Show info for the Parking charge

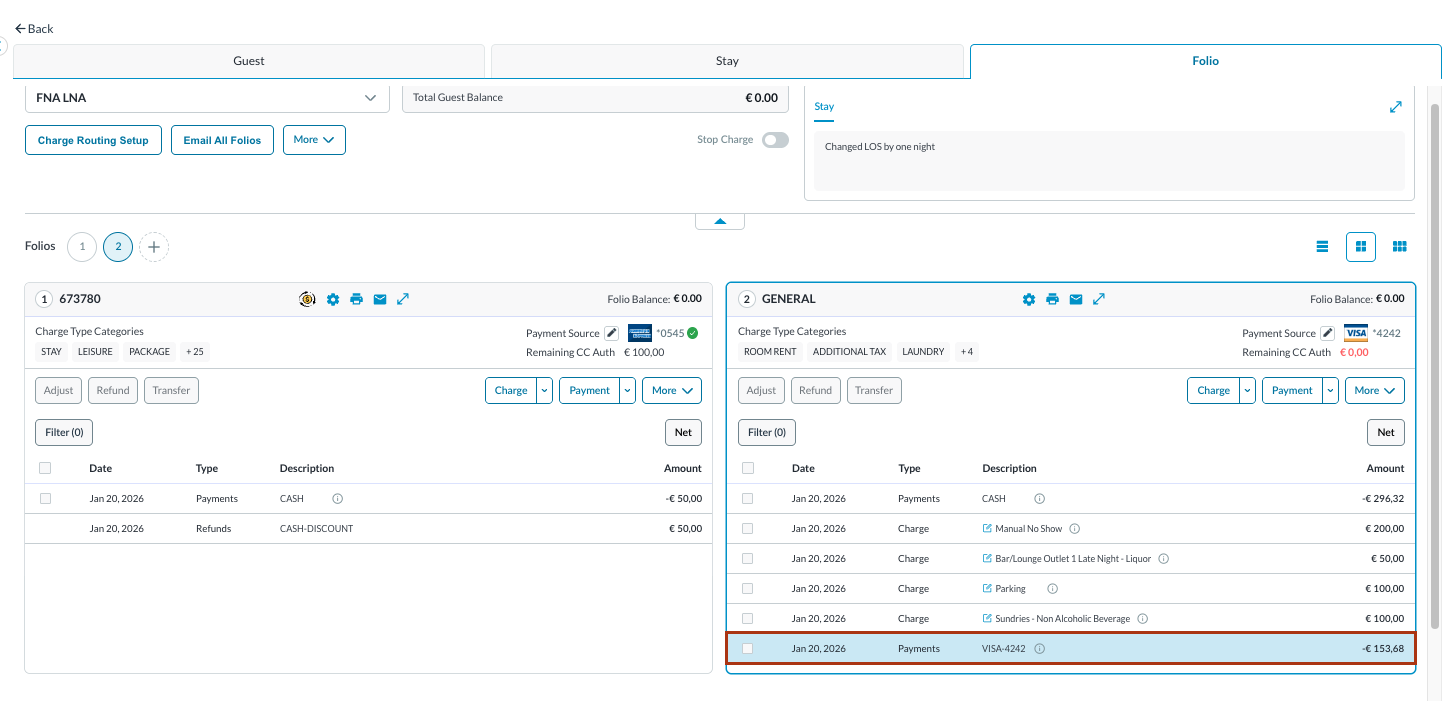point(1052,589)
